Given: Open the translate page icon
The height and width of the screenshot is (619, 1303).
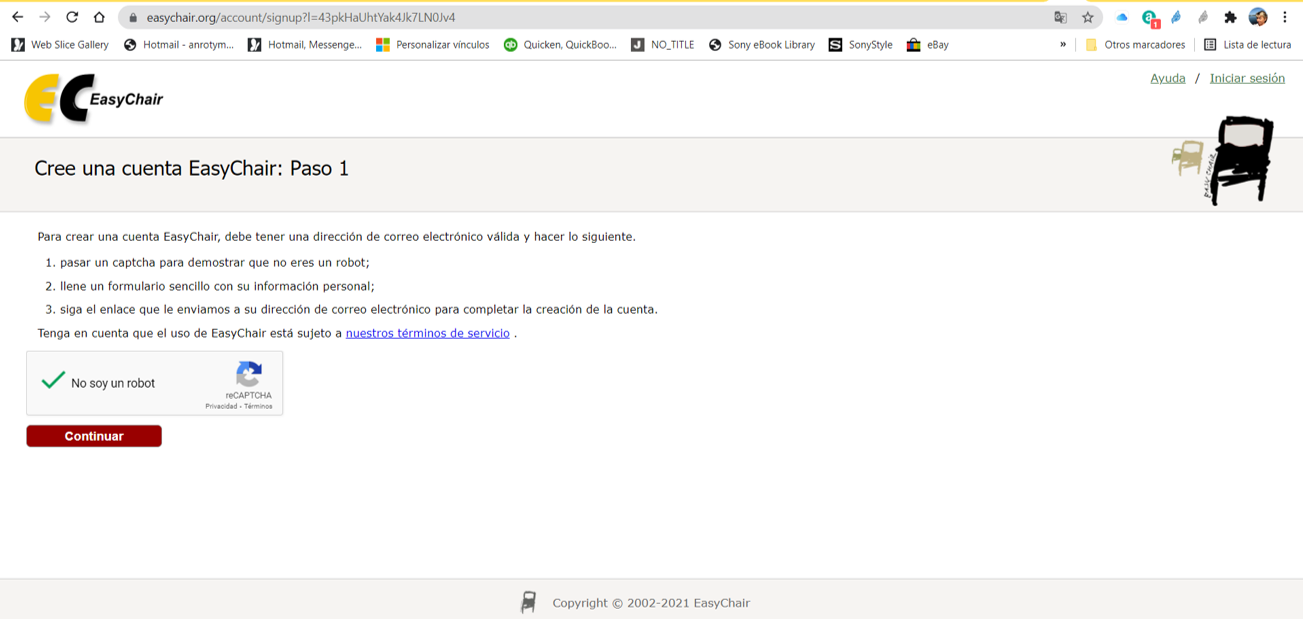Looking at the screenshot, I should pos(1060,17).
